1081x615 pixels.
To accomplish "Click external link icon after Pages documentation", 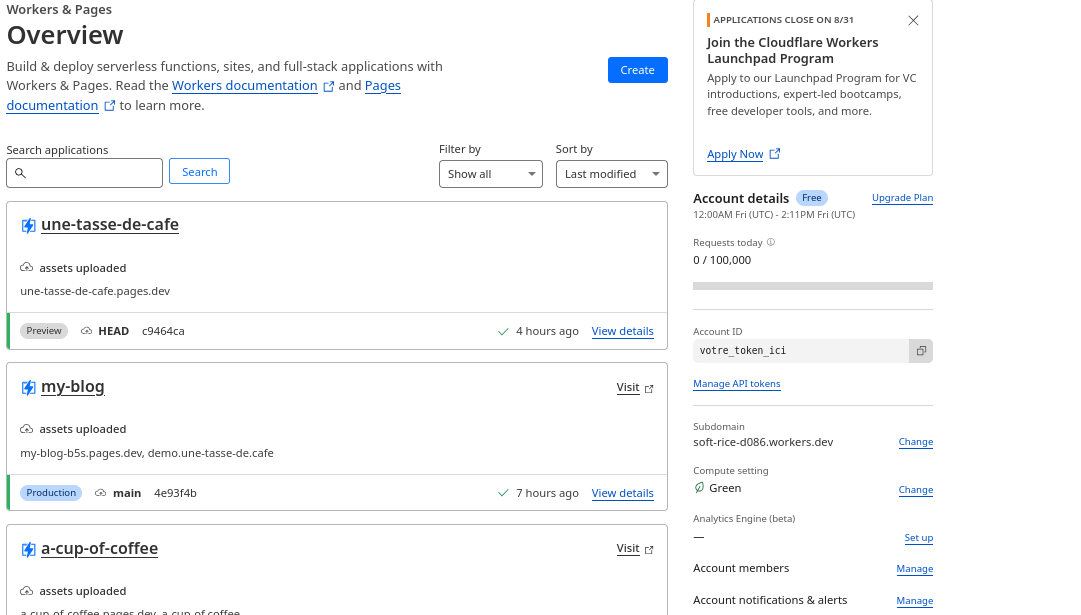I will pyautogui.click(x=110, y=105).
